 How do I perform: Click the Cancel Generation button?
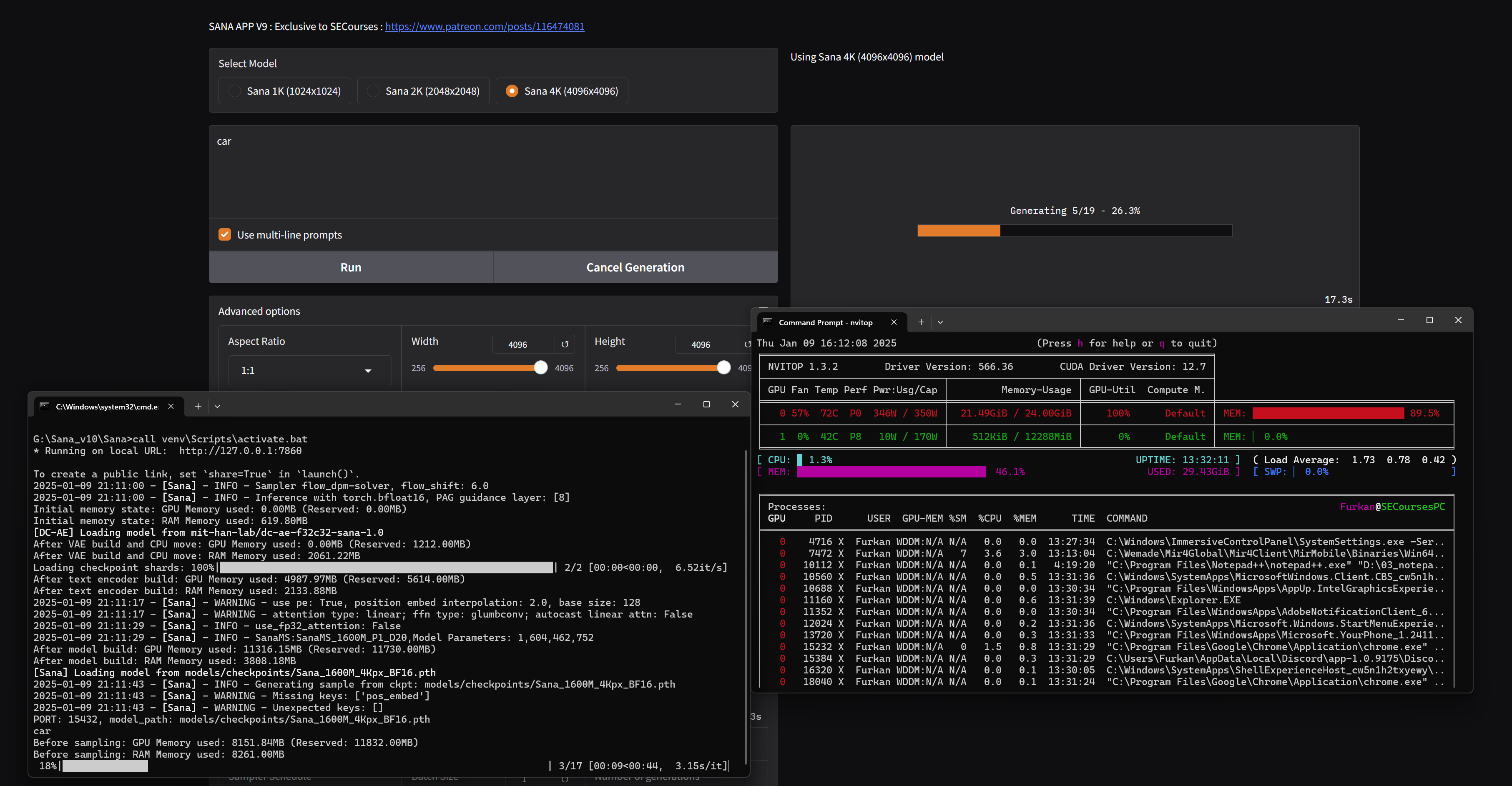pos(635,267)
